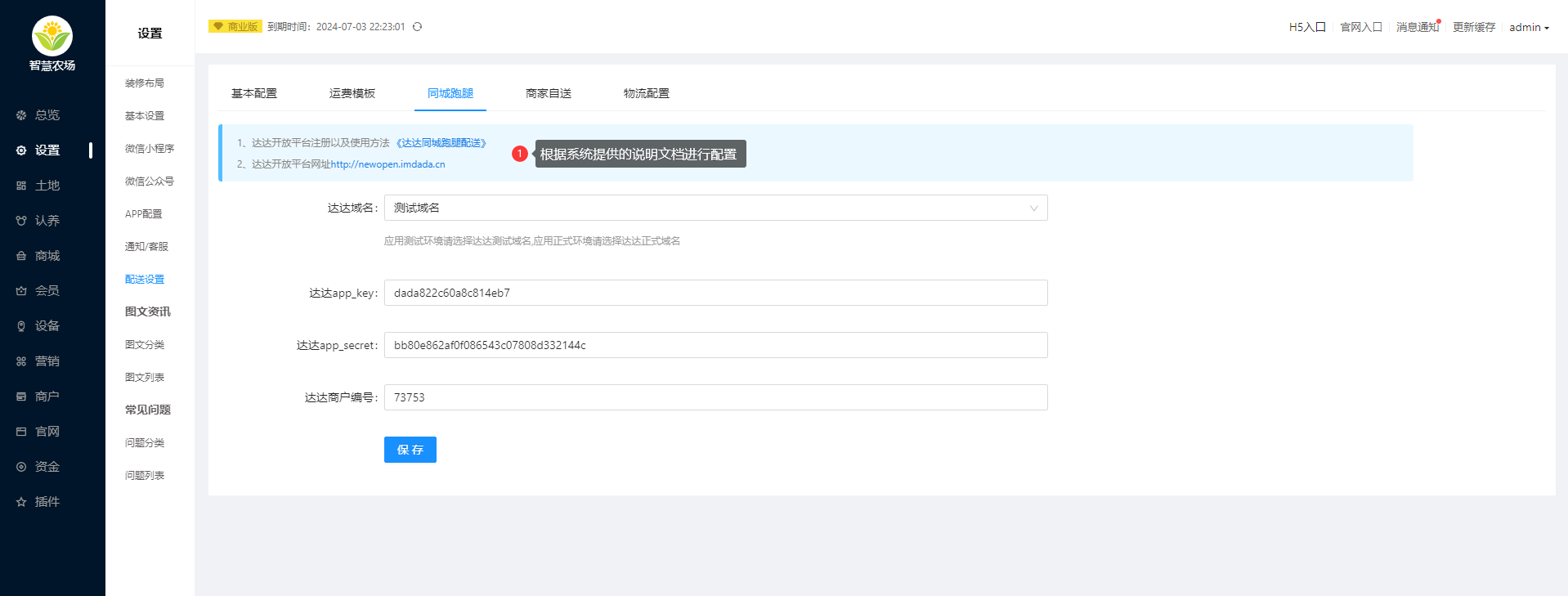Click the 保存 button
1568x596 pixels.
point(410,450)
